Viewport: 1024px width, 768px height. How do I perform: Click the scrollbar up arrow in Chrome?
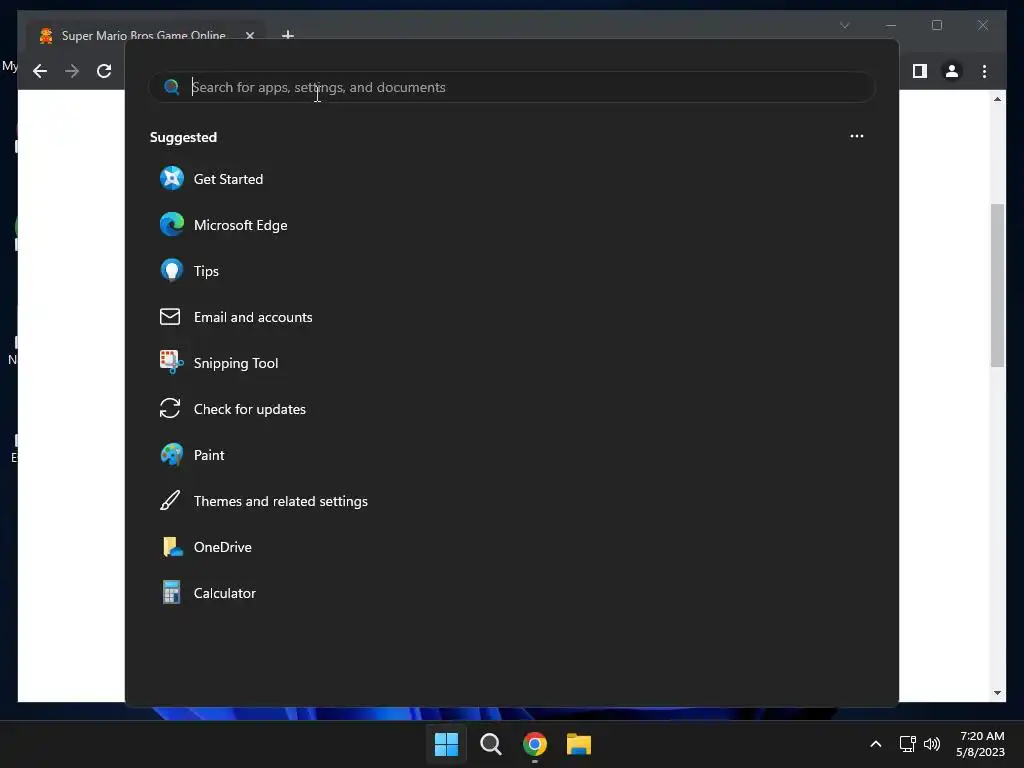point(997,99)
